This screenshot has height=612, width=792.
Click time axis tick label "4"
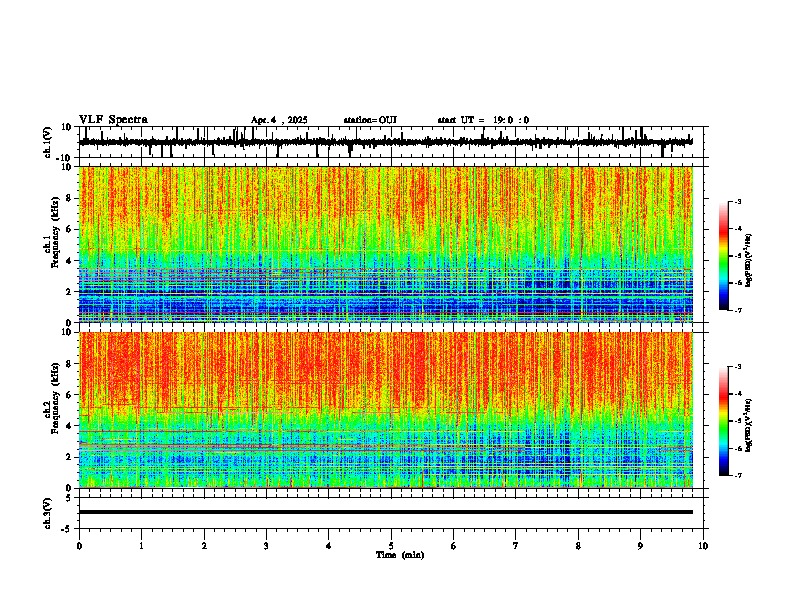tap(328, 546)
